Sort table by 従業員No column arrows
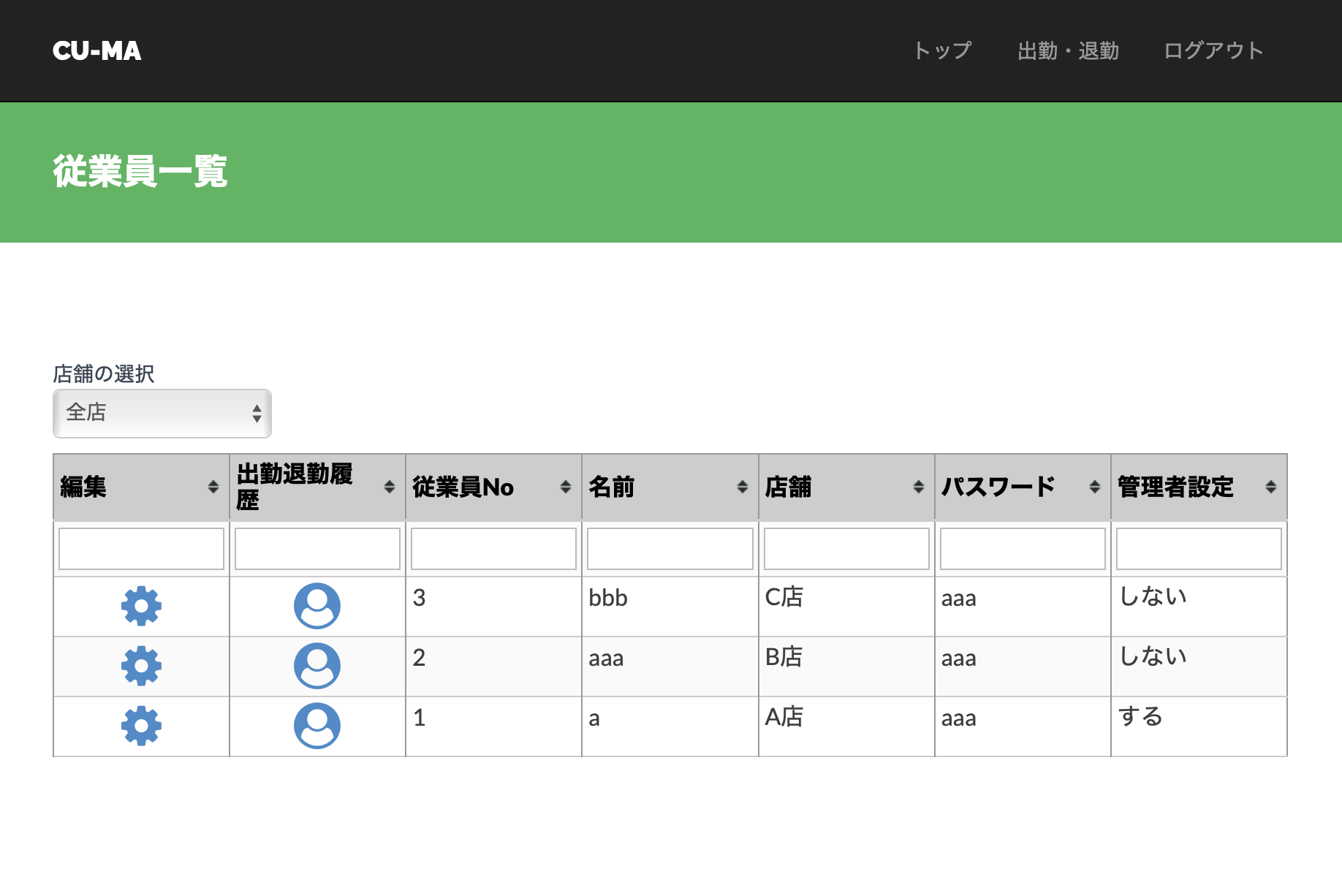 point(565,487)
